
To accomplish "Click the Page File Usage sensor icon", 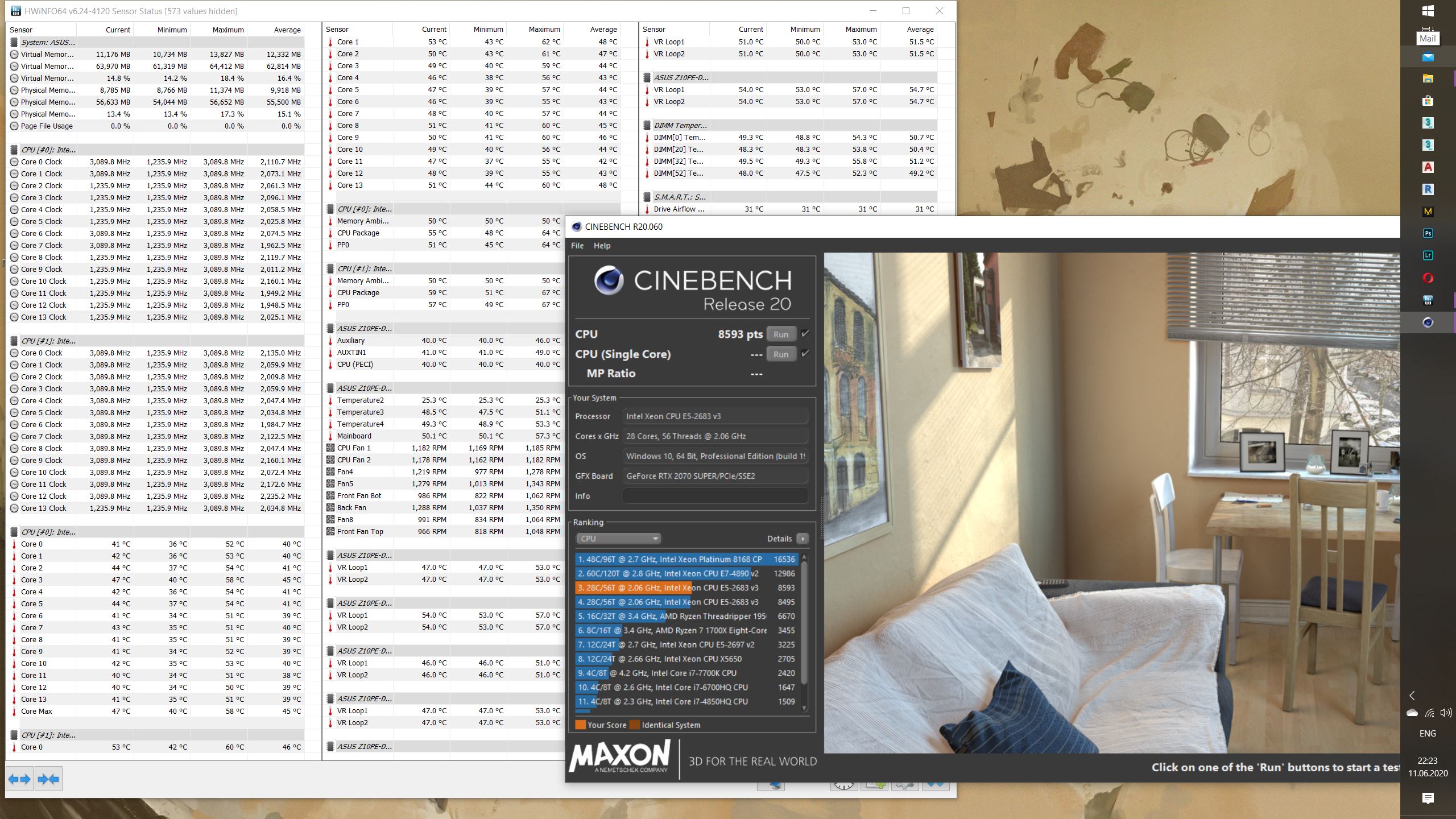I will (14, 126).
